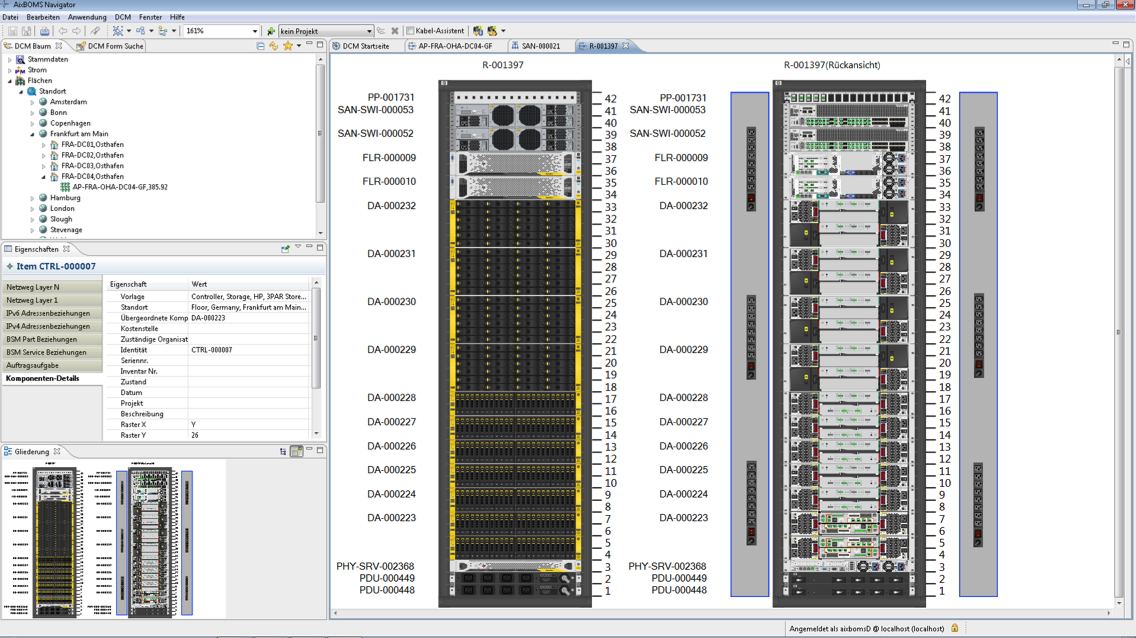
Task: Open dropdown arrow next to network graph icon
Action: point(129,31)
